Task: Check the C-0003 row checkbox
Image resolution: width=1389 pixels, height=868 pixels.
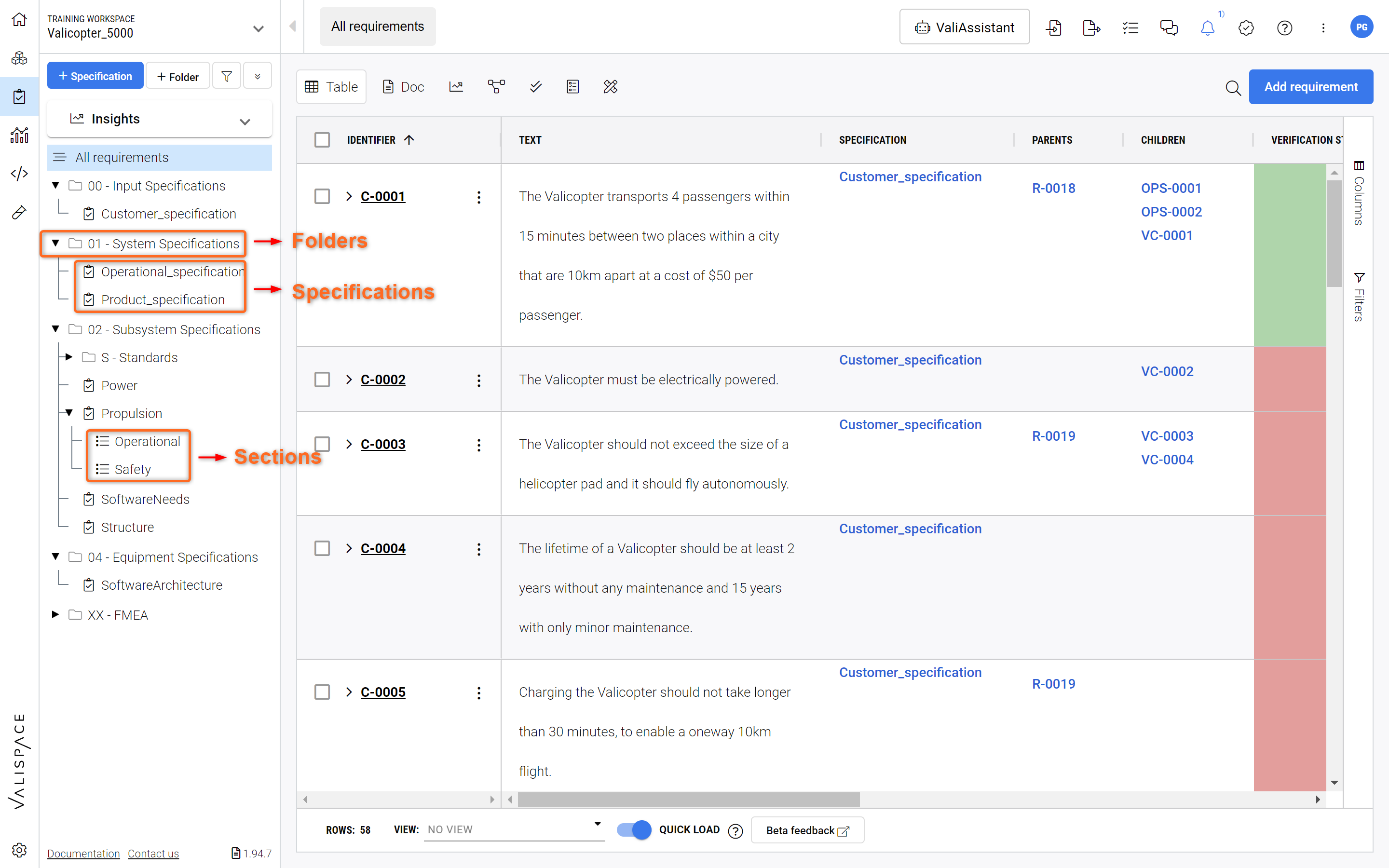Action: (x=322, y=444)
